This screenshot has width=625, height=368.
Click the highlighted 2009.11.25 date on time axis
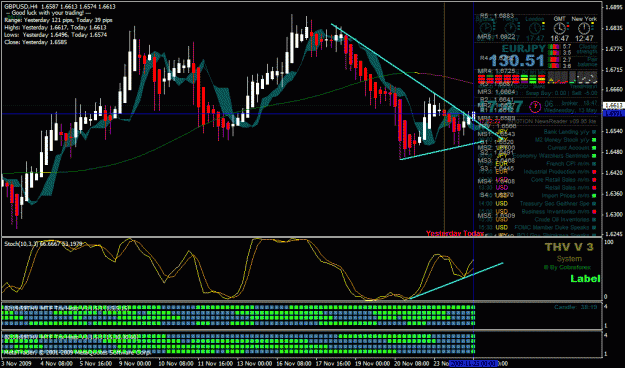[x=473, y=364]
